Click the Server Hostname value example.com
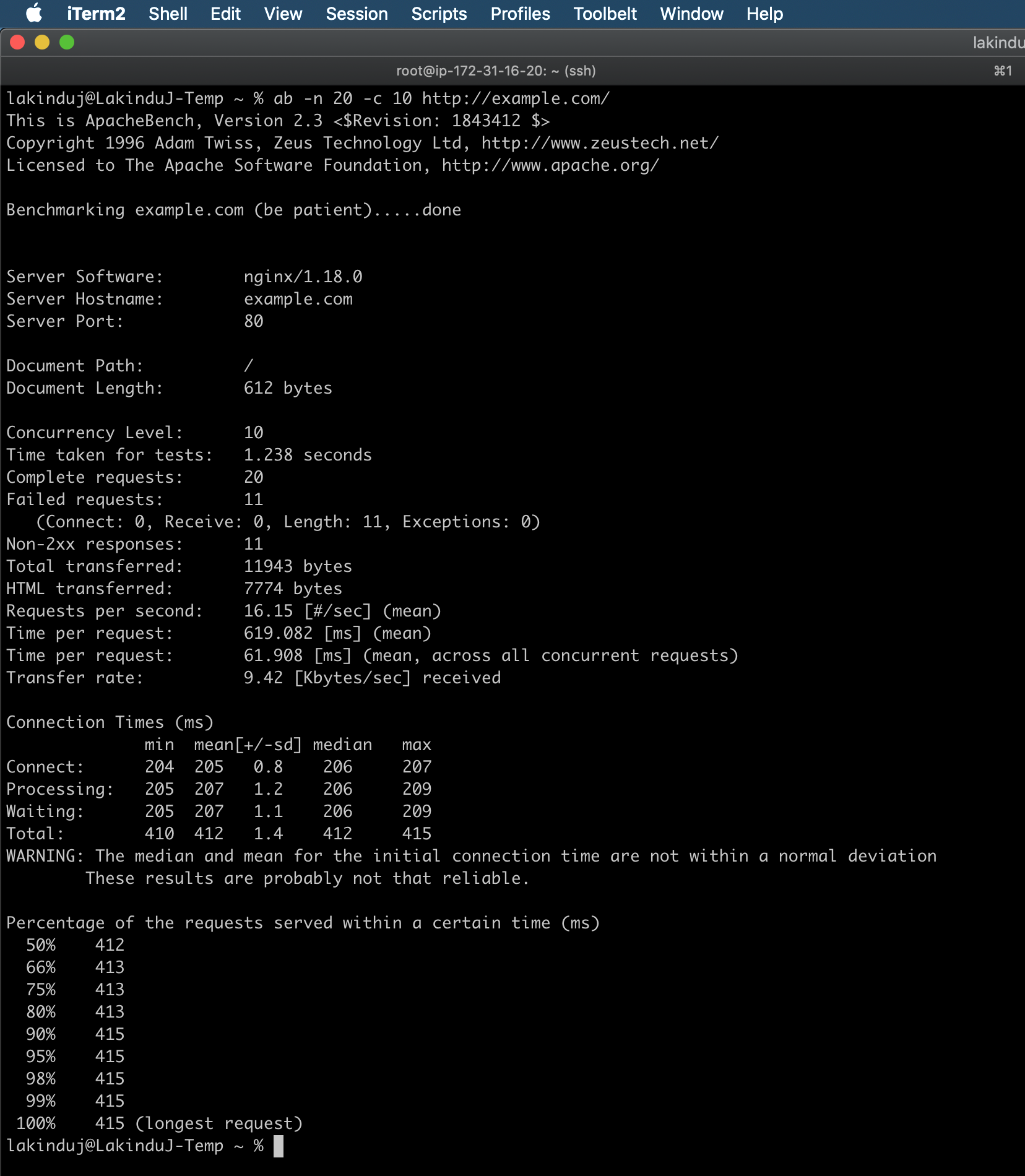The image size is (1025, 1176). tap(298, 299)
